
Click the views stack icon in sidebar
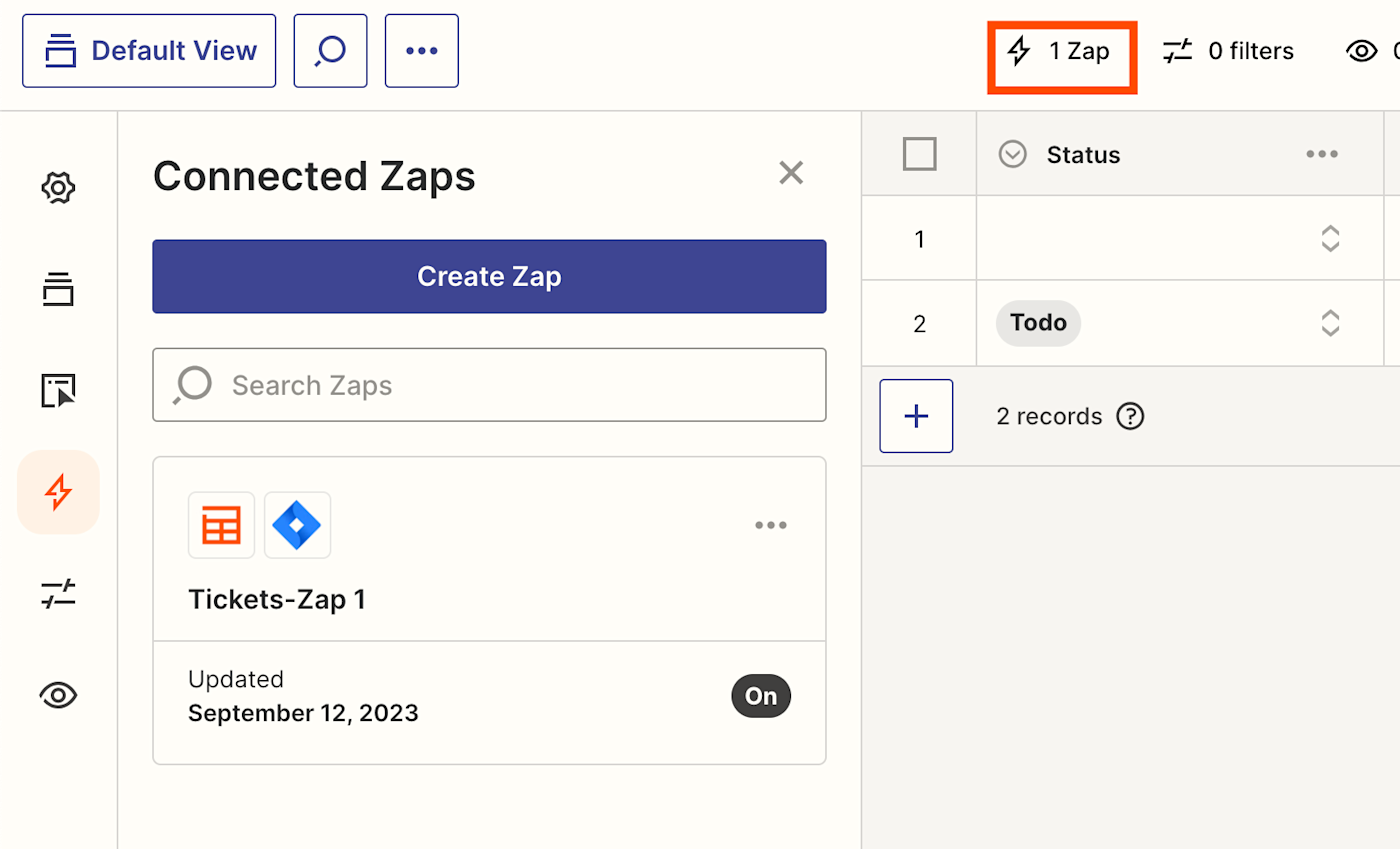[59, 289]
